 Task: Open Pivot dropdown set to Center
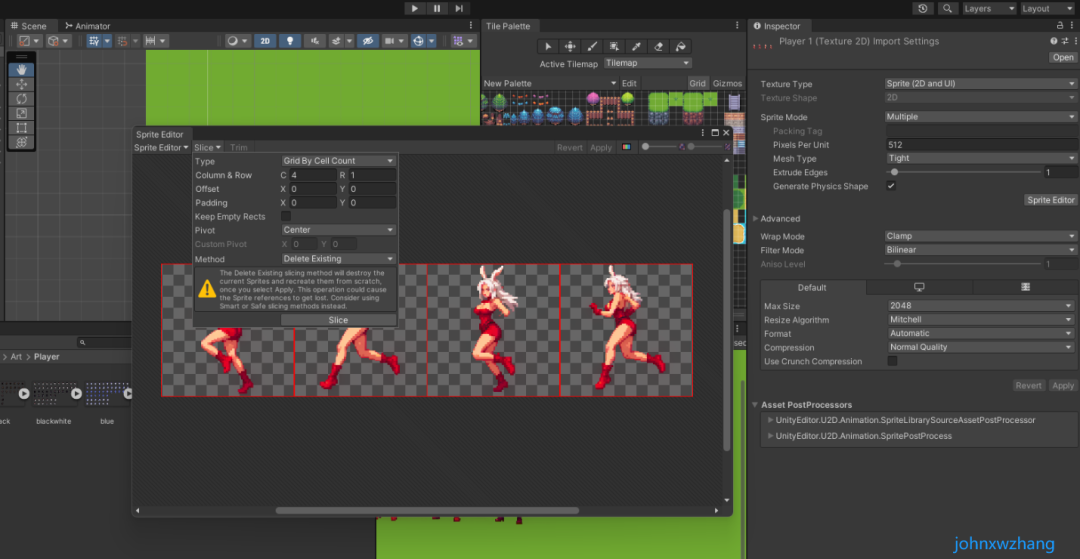pos(339,230)
